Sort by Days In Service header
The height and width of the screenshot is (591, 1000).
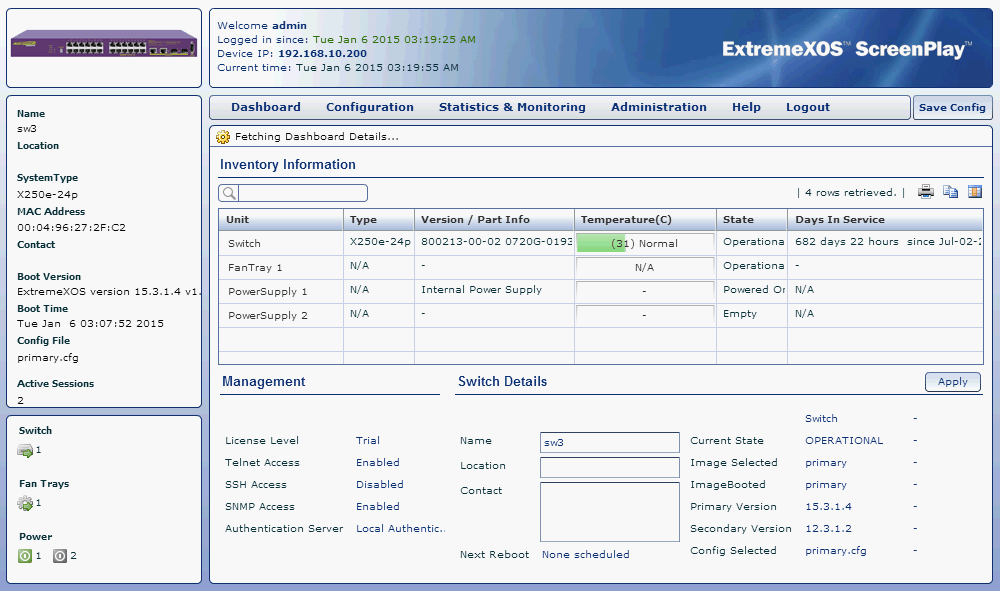coord(885,219)
